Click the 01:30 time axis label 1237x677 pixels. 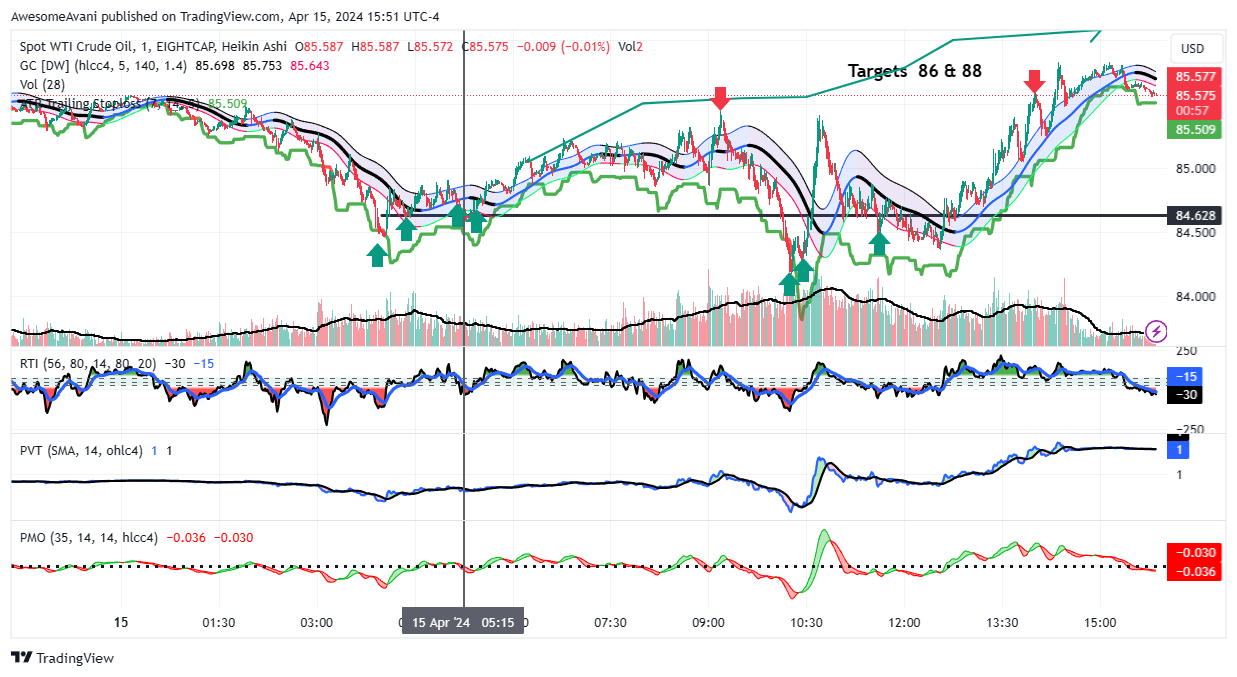(x=218, y=622)
